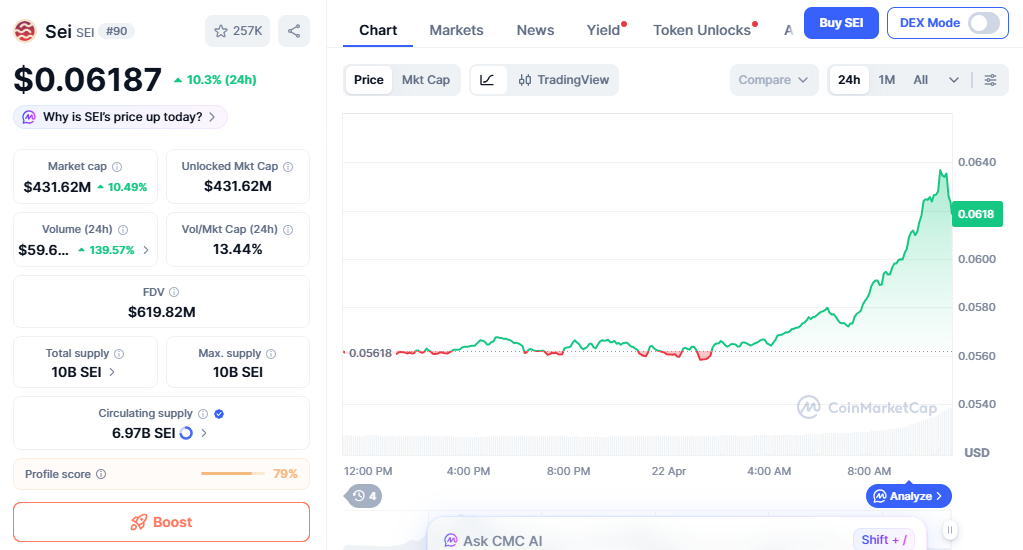Click the history events badge showing 4
1023x550 pixels.
point(363,496)
